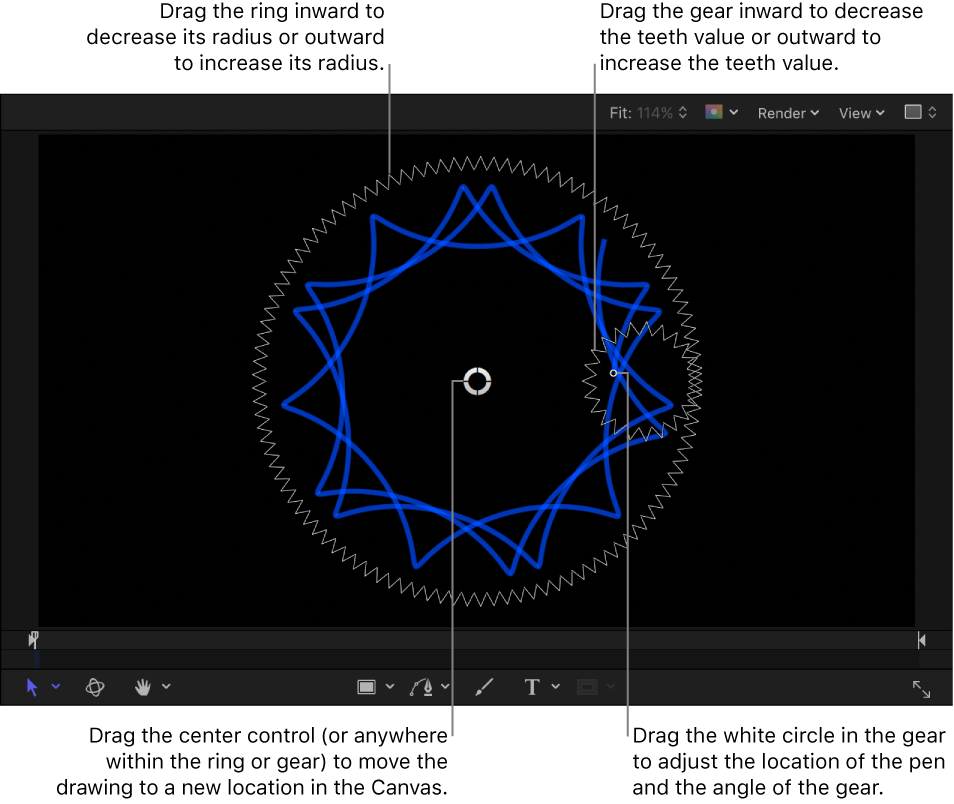Open the Text tool chevron menu
The width and height of the screenshot is (954, 804).
pyautogui.click(x=554, y=687)
